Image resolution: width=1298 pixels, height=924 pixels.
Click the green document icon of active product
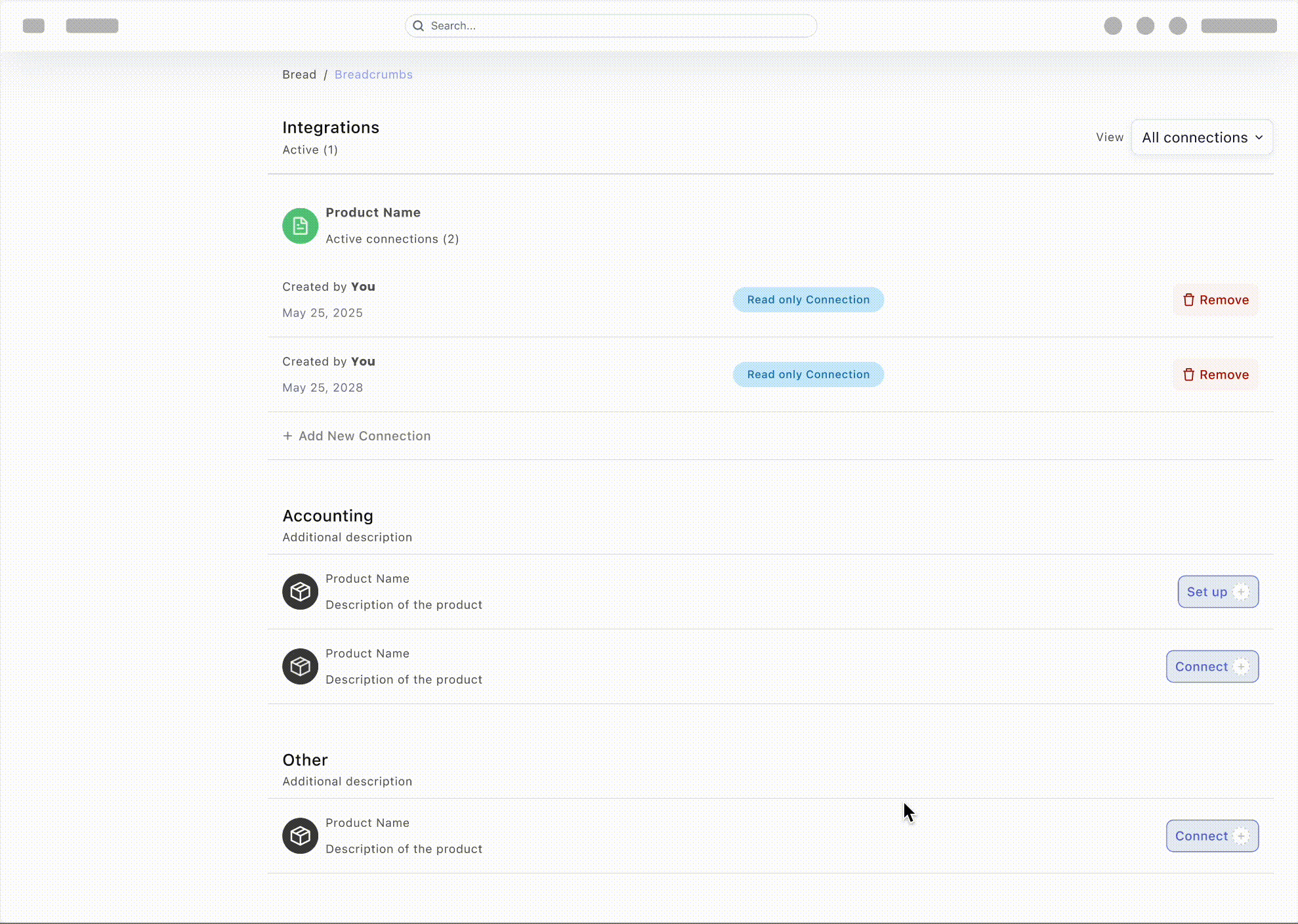pos(300,226)
